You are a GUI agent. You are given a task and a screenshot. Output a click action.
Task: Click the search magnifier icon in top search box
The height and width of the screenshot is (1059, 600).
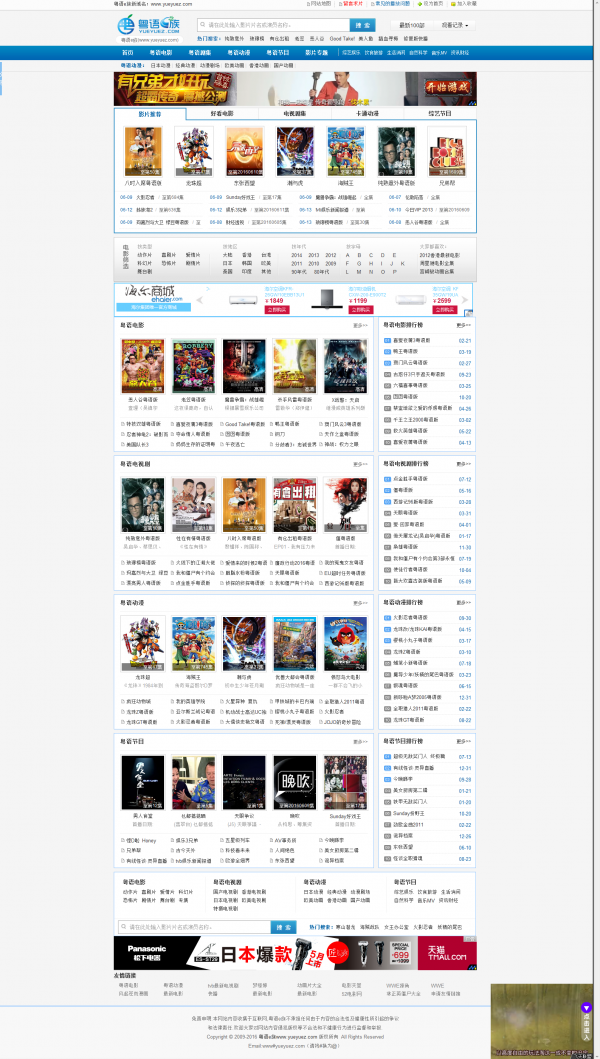(203, 25)
